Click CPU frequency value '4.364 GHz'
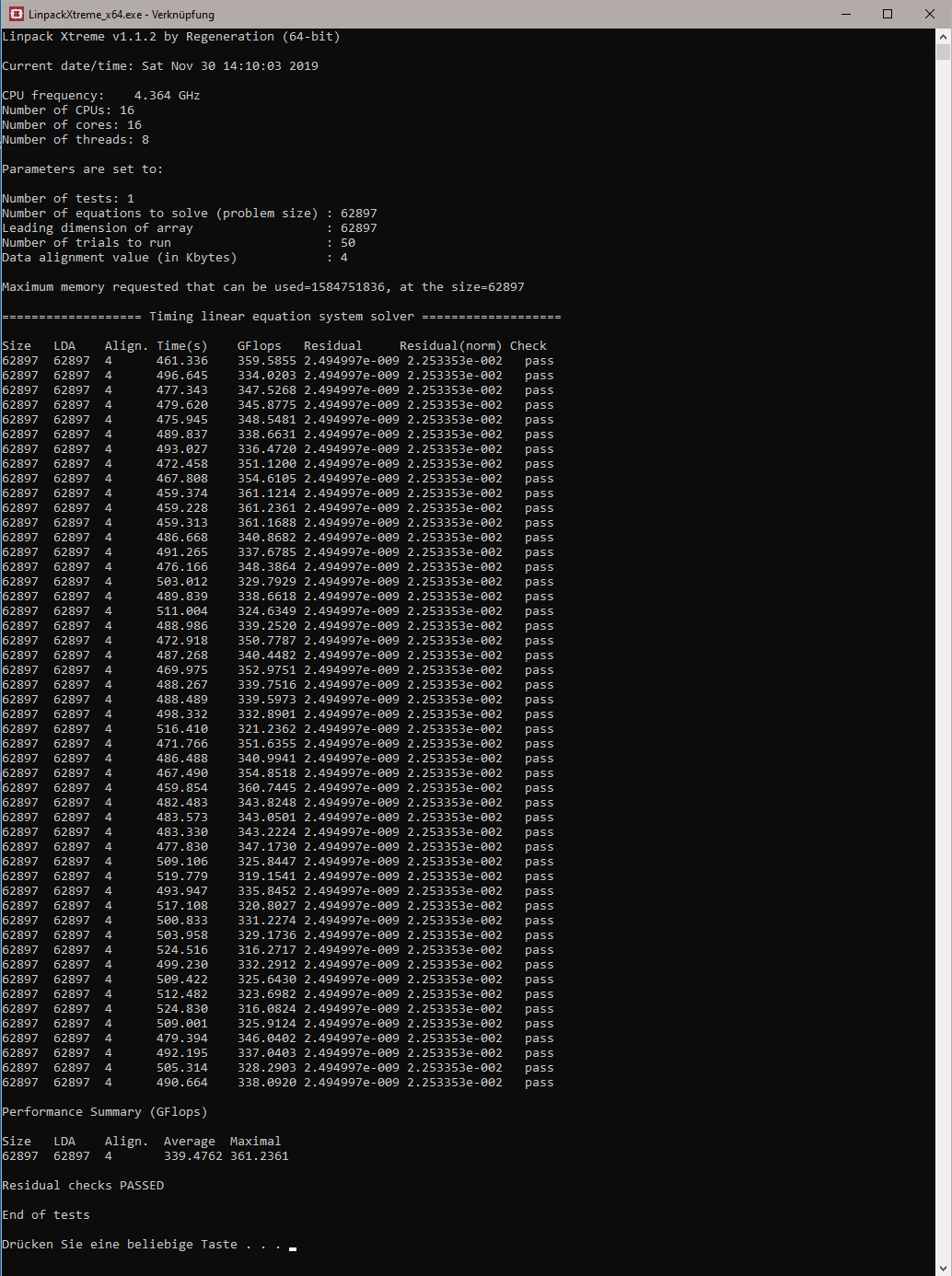 coord(168,96)
